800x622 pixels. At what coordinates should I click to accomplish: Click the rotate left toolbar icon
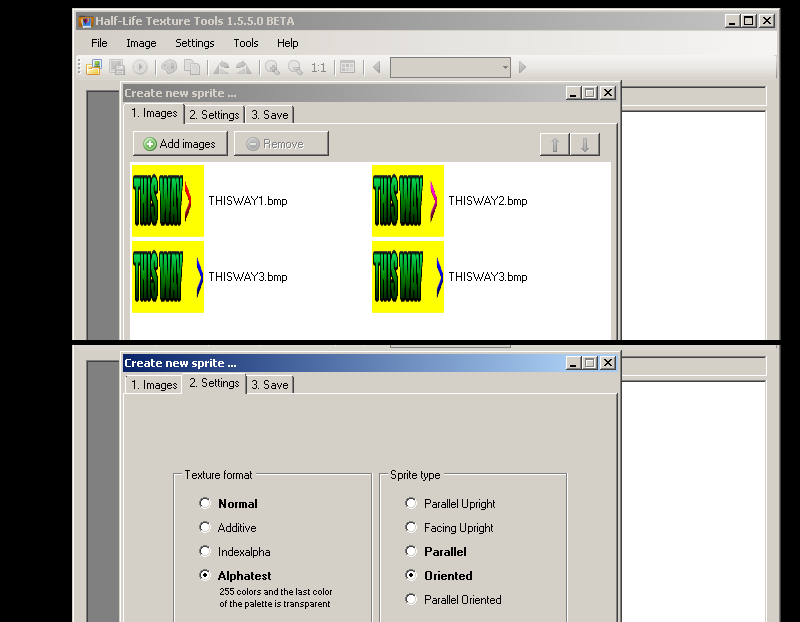click(221, 67)
